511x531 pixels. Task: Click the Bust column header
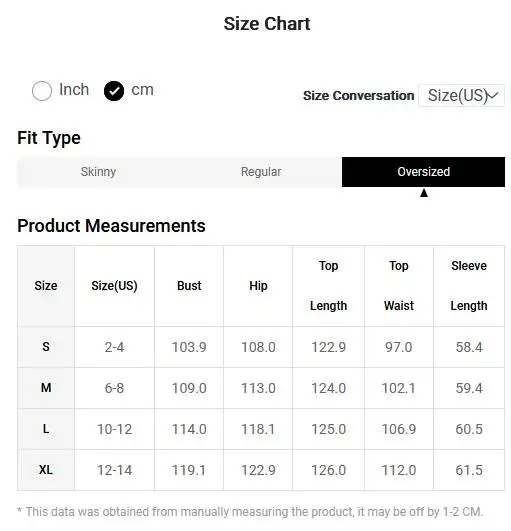189,286
